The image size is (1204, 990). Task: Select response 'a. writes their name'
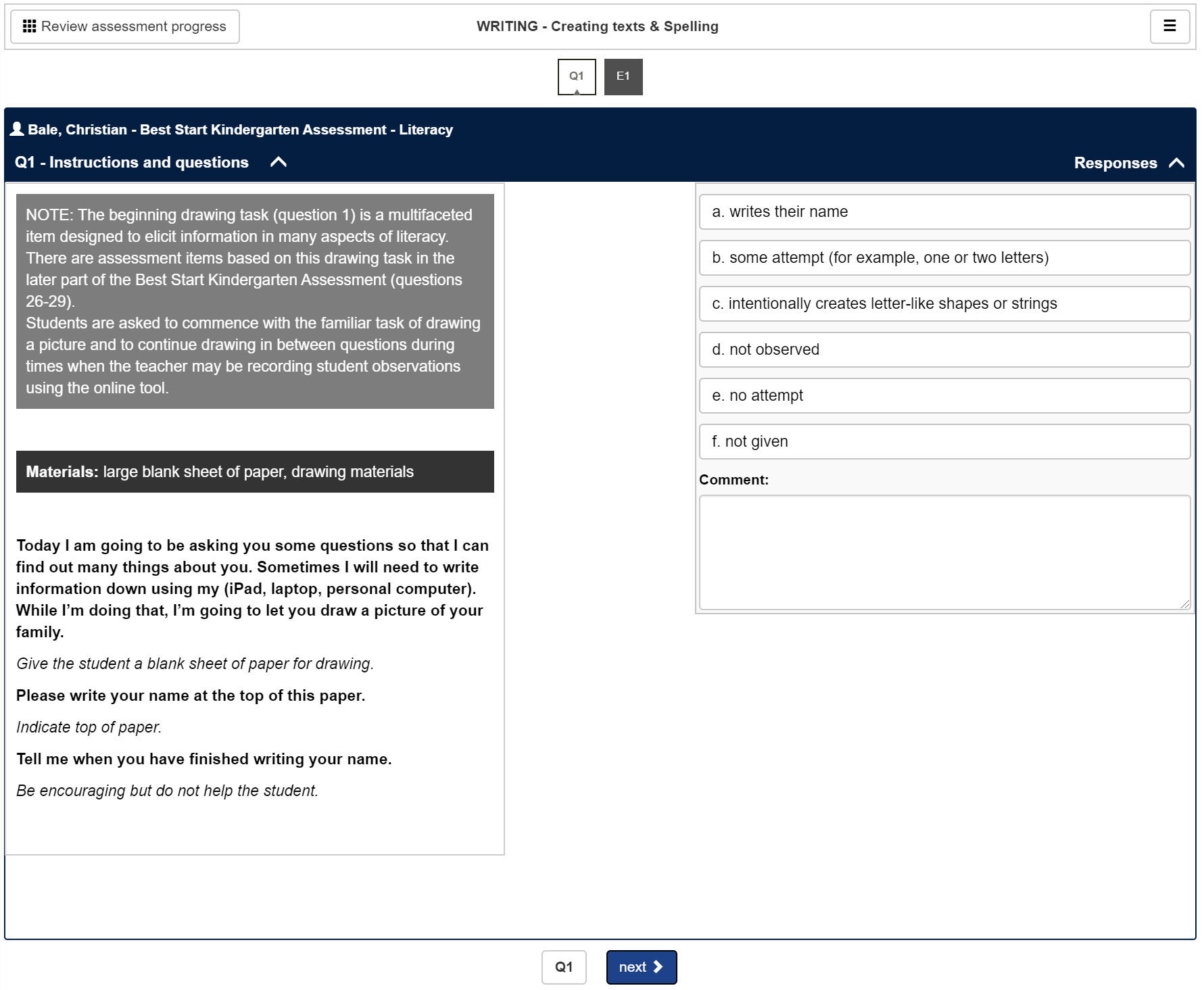coord(944,212)
